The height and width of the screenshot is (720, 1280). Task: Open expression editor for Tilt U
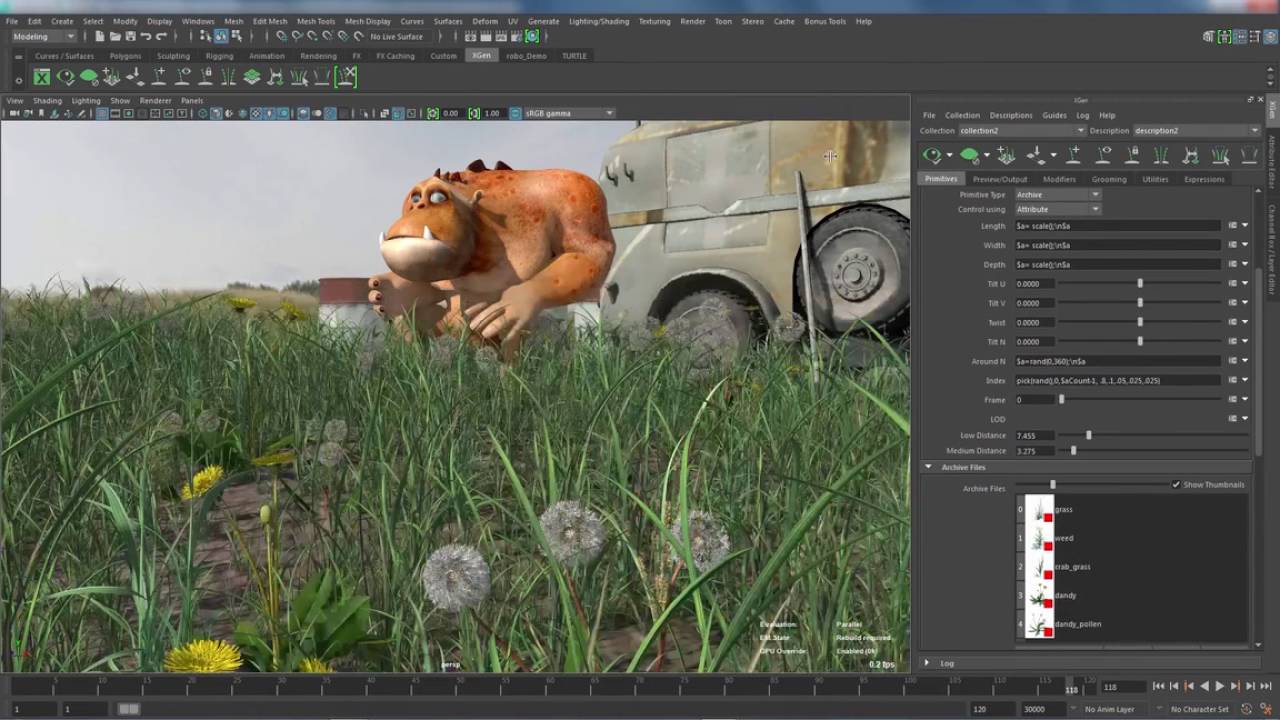point(1232,284)
